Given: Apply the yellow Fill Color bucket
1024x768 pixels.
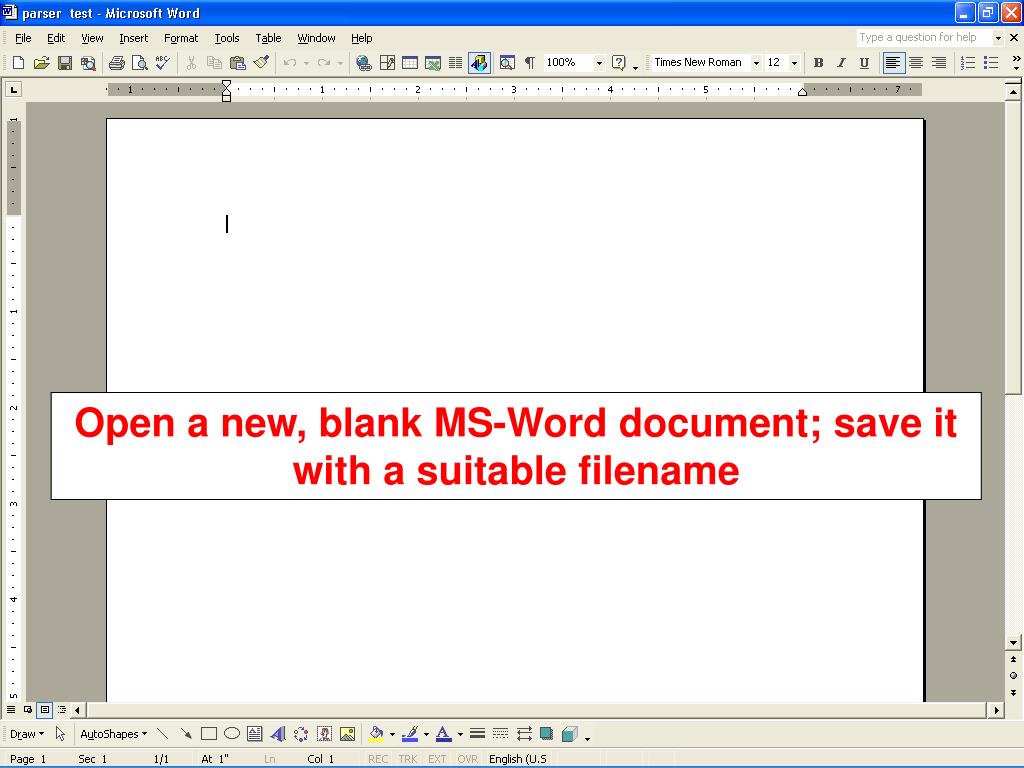Looking at the screenshot, I should point(377,734).
